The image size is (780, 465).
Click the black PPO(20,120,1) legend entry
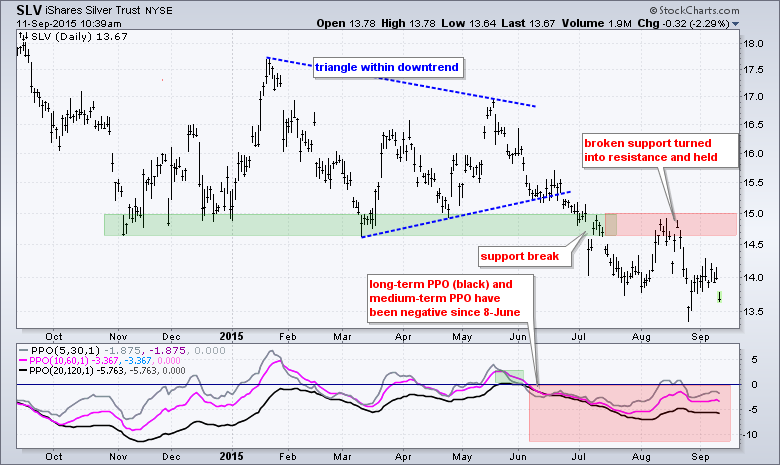102,371
